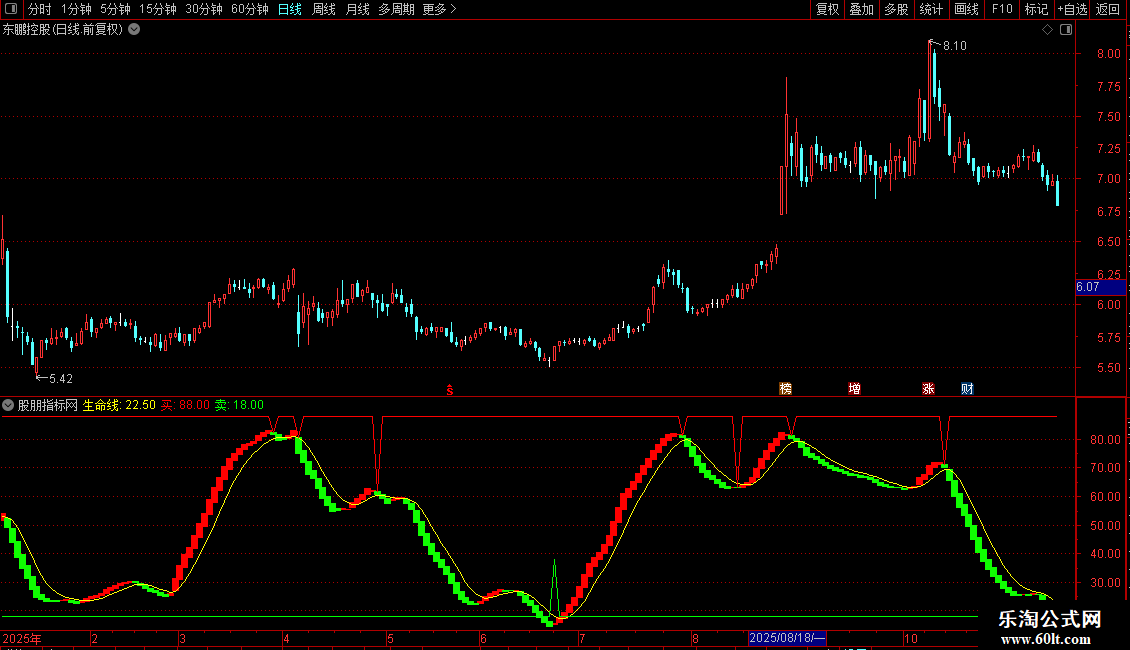
Task: Click the 财 financial report marker
Action: (967, 388)
